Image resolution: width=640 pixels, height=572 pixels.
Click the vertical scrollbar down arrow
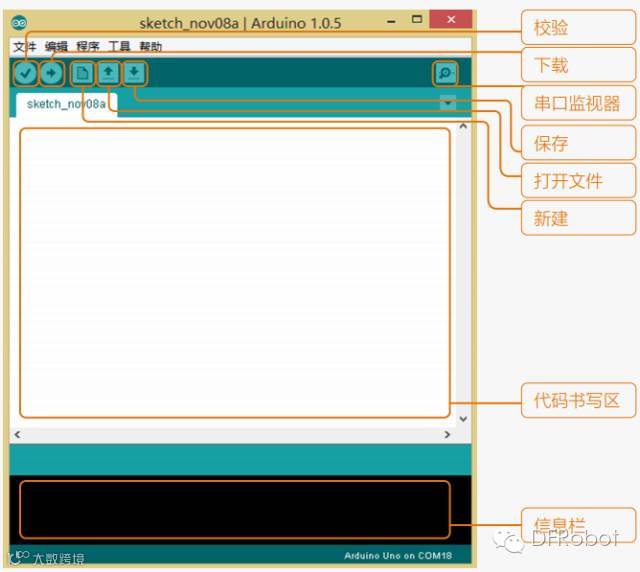[463, 418]
